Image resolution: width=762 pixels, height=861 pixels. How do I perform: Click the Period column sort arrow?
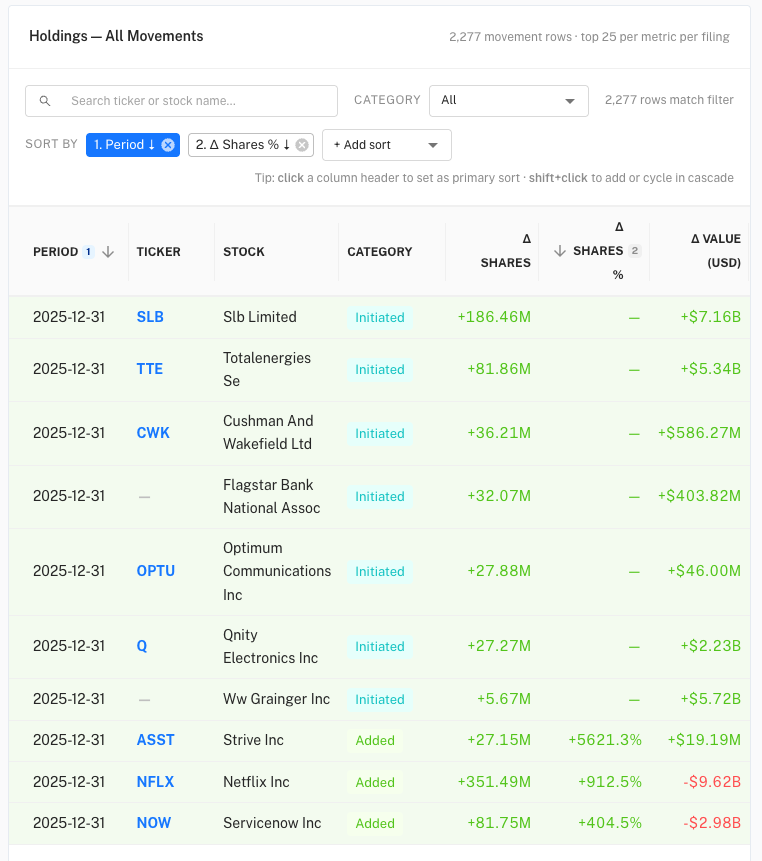[x=108, y=251]
